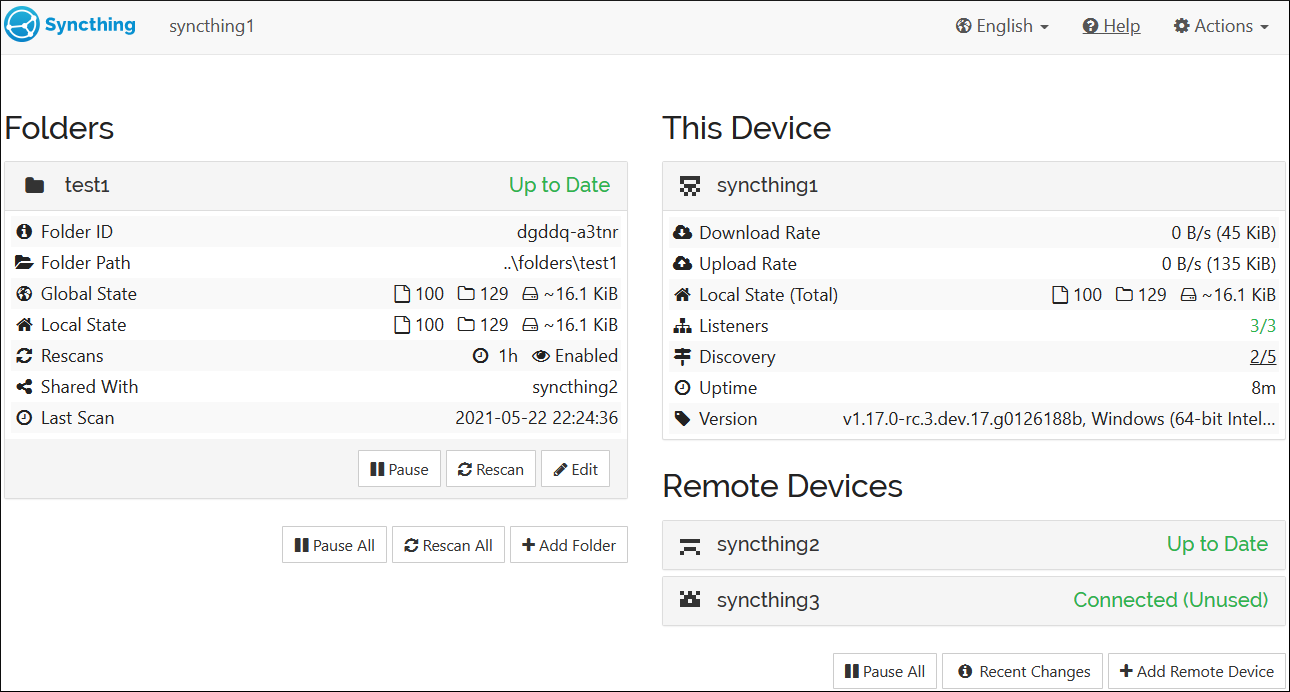The width and height of the screenshot is (1290, 692).
Task: Add a new remote device
Action: click(x=1196, y=671)
